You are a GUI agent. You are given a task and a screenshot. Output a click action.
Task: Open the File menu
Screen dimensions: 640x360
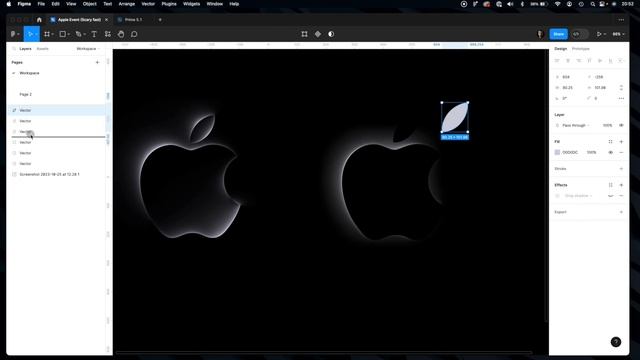[41, 4]
